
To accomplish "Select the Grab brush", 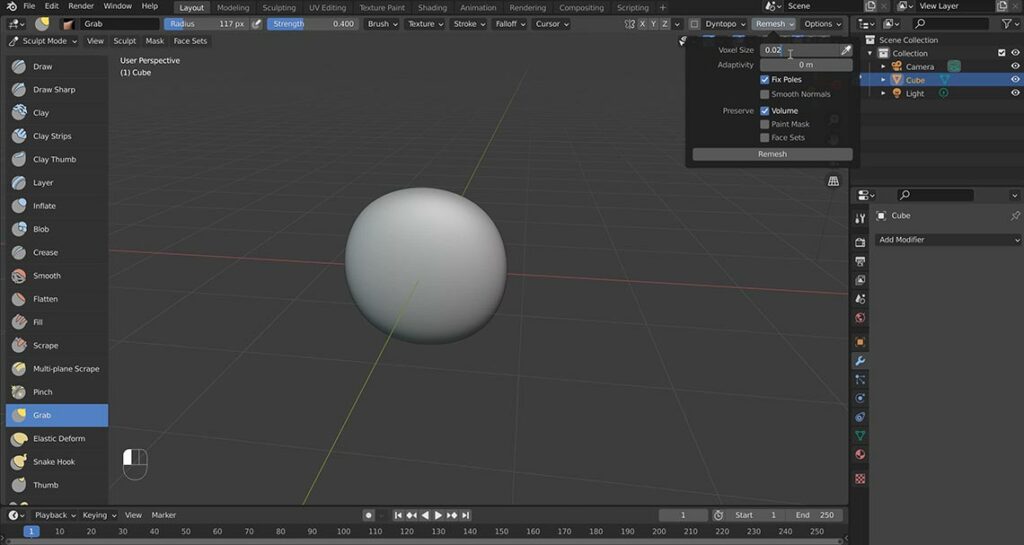I will tap(57, 415).
